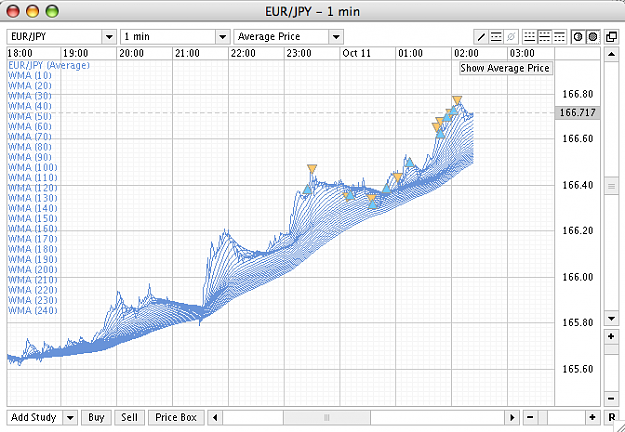Click the 22:00 time axis label
Screen dimensions: 625x432
(x=243, y=53)
